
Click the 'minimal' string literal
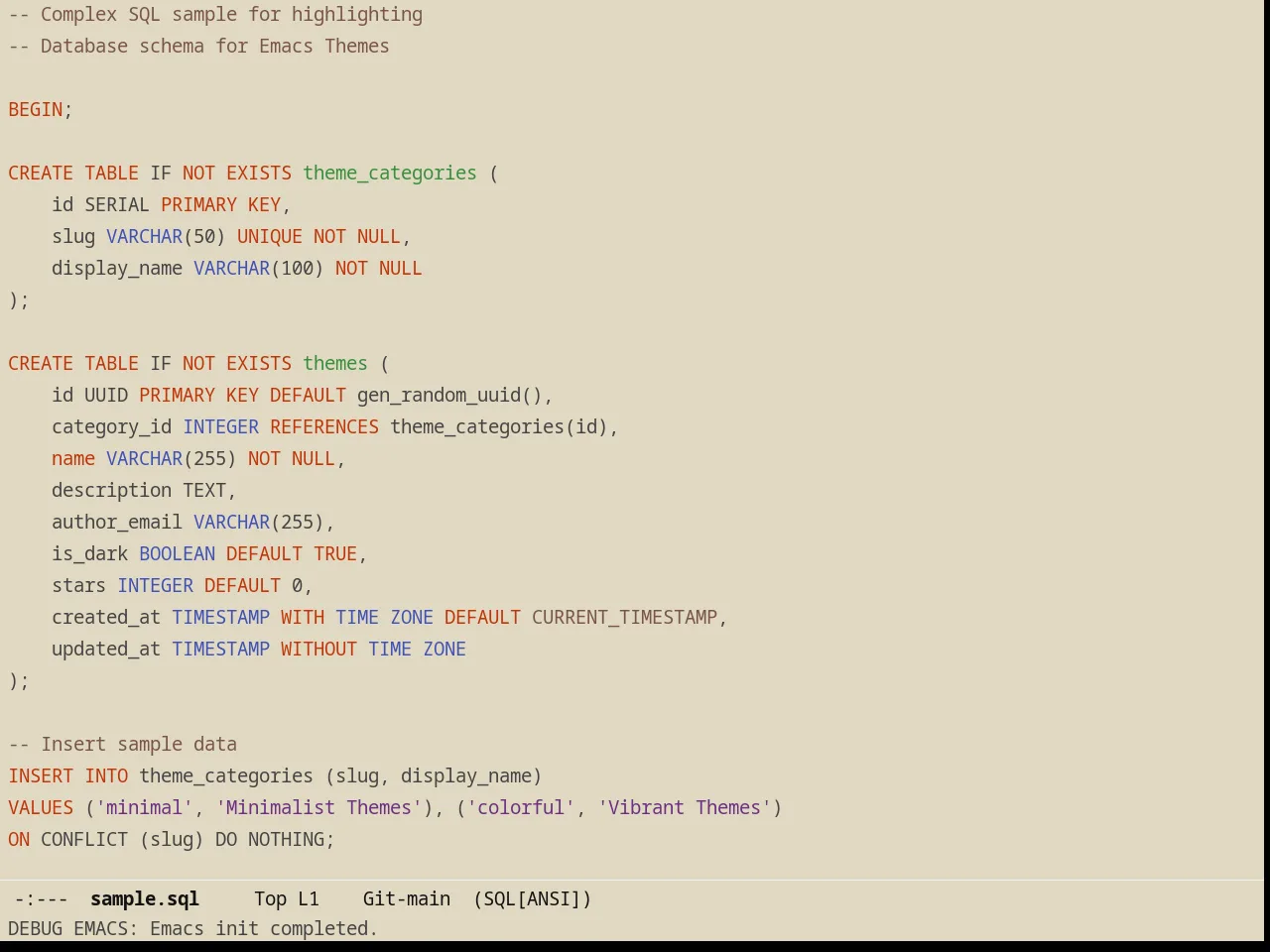pos(145,807)
